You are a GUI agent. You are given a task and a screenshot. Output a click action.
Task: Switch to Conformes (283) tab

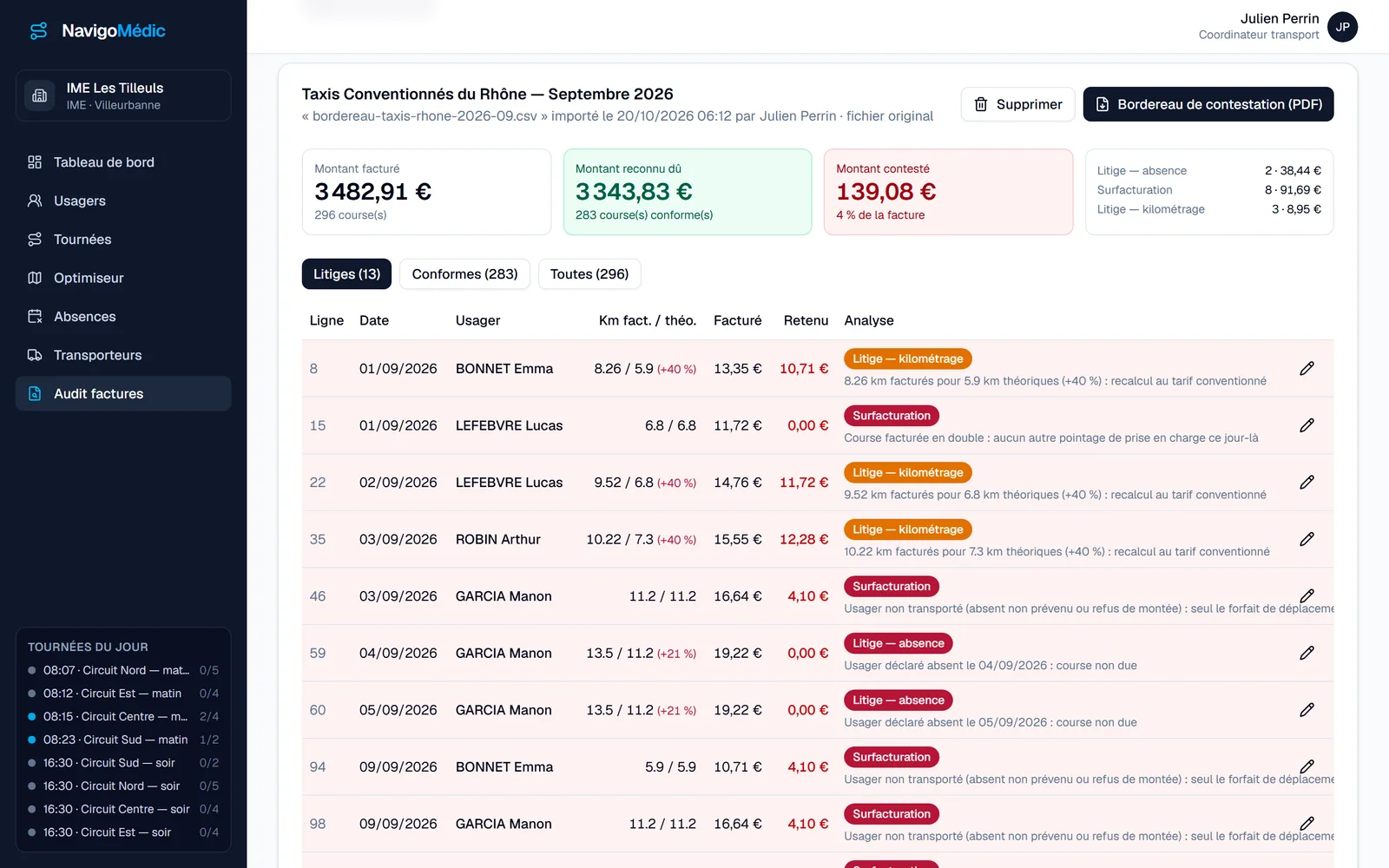tap(464, 274)
